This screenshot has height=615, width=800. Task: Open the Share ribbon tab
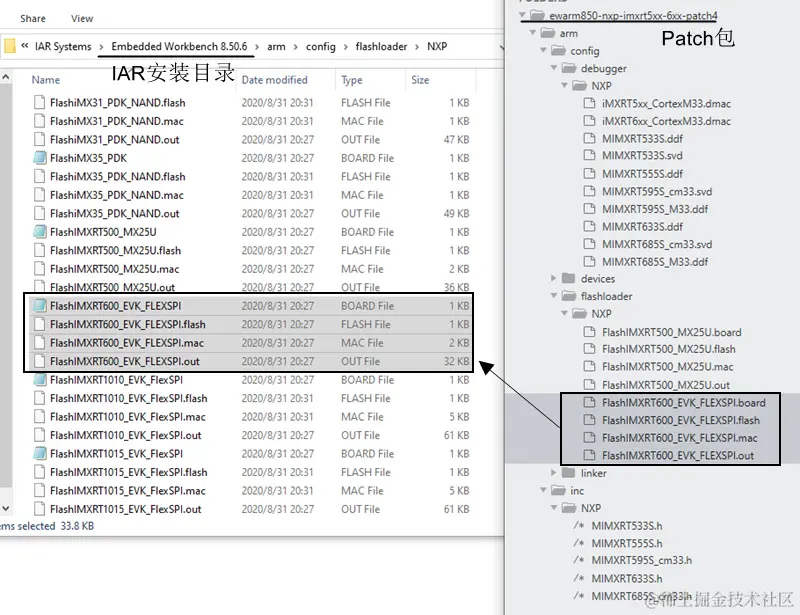pyautogui.click(x=33, y=18)
